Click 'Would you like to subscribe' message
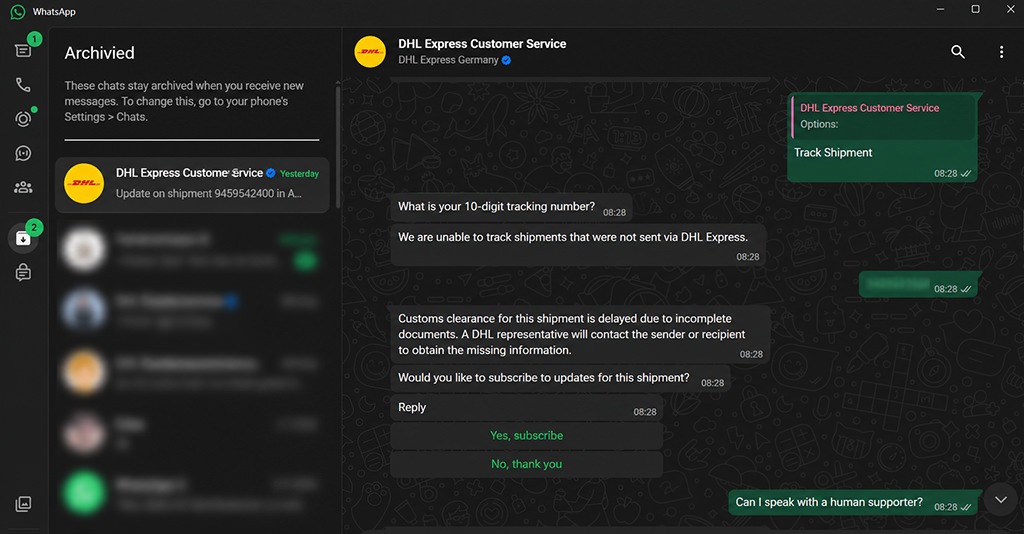 click(x=560, y=379)
